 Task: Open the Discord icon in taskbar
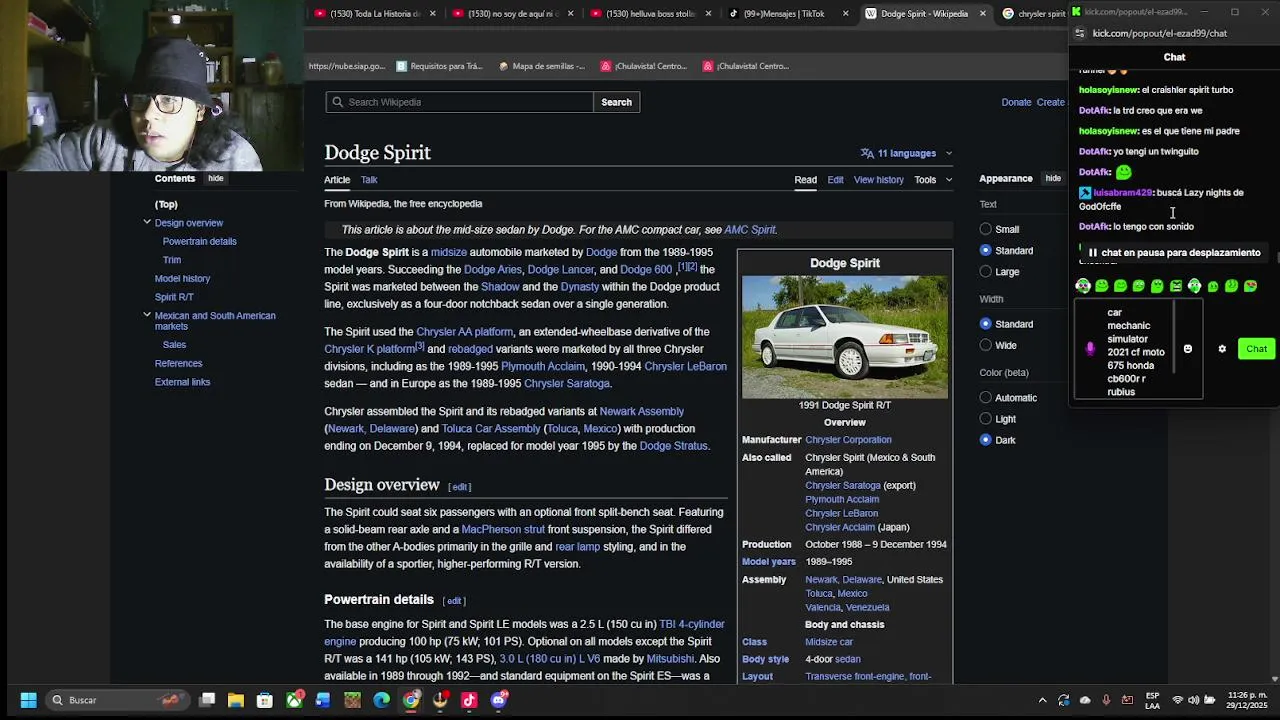coord(499,700)
